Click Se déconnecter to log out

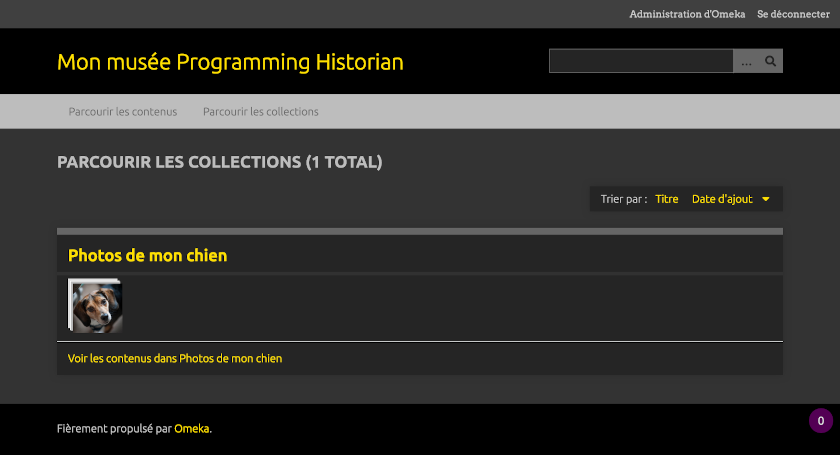[x=793, y=14]
